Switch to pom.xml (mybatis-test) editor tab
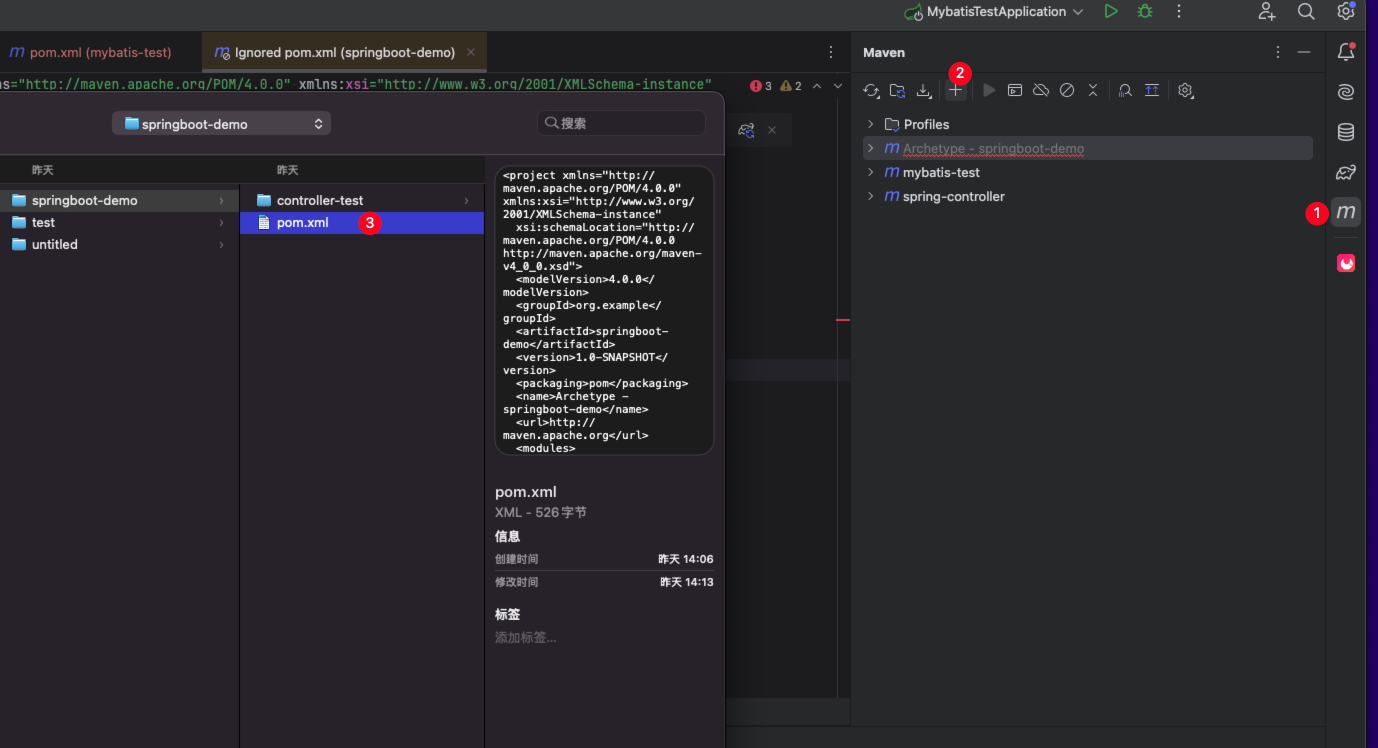The height and width of the screenshot is (748, 1378). pos(91,52)
